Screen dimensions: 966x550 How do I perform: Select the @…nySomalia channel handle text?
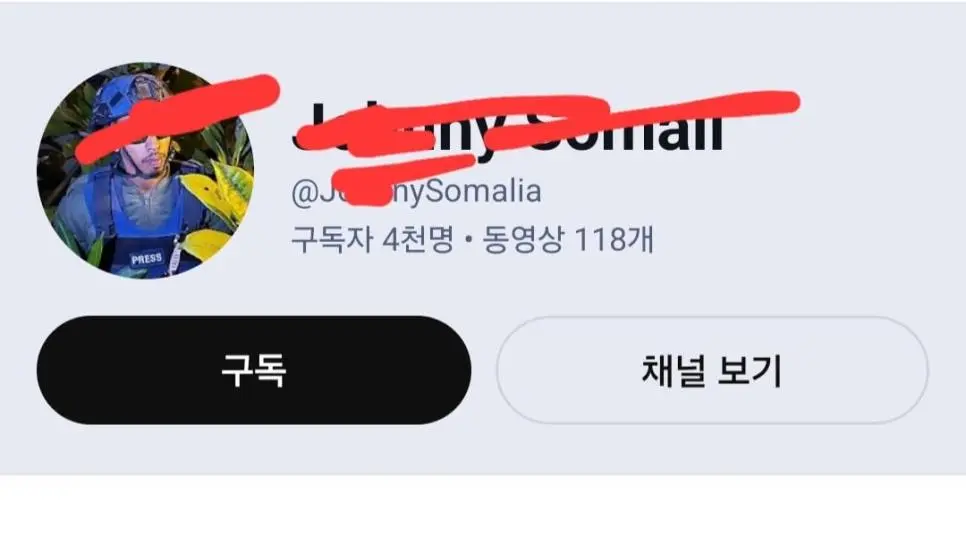click(416, 192)
